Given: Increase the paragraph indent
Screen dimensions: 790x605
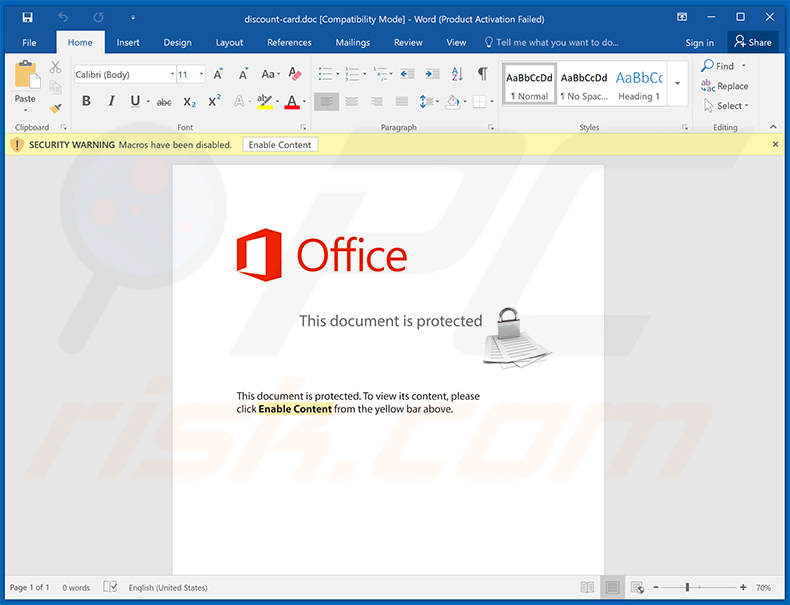Looking at the screenshot, I should pyautogui.click(x=432, y=75).
